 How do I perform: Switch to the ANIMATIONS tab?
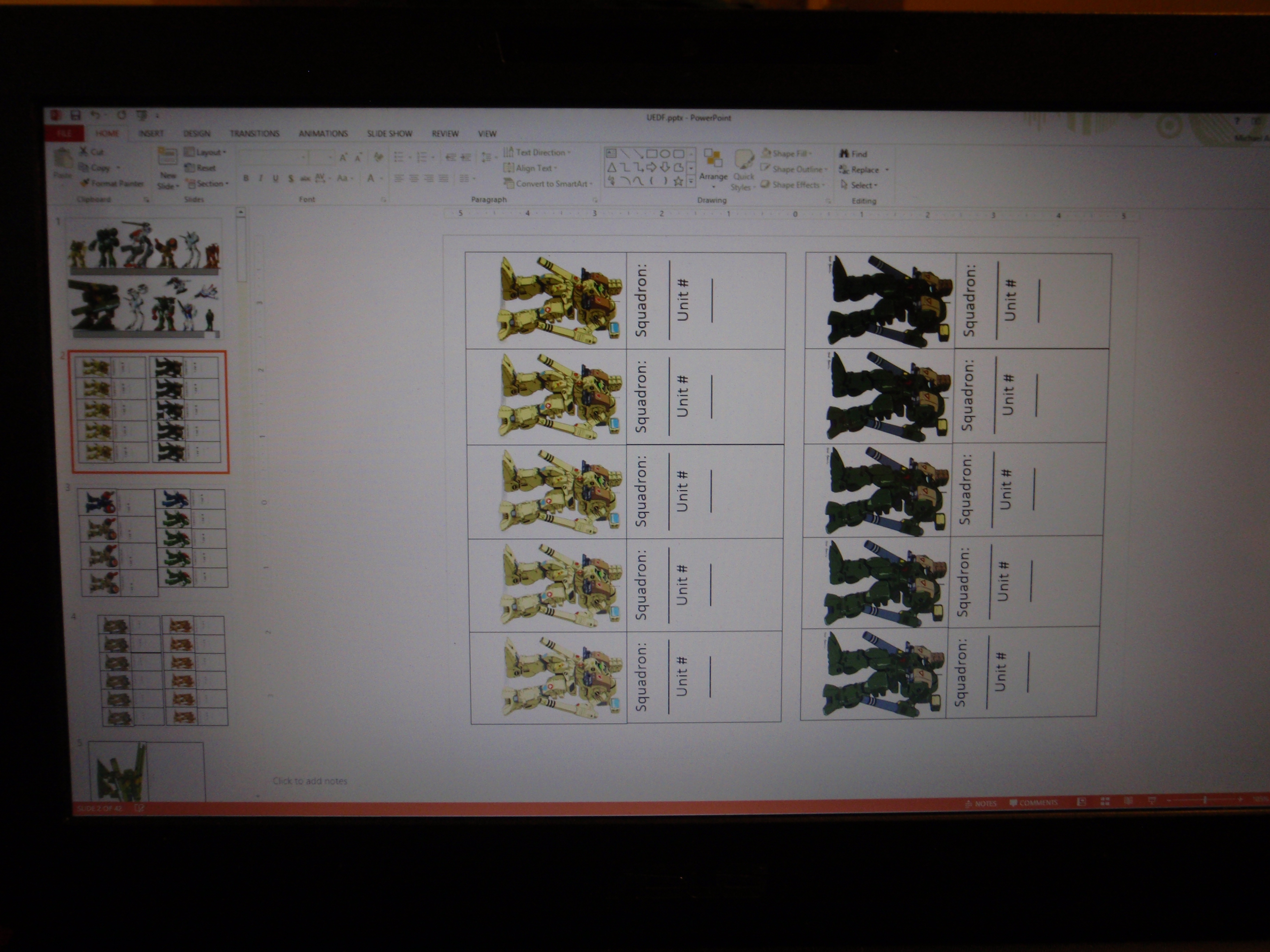pos(323,134)
